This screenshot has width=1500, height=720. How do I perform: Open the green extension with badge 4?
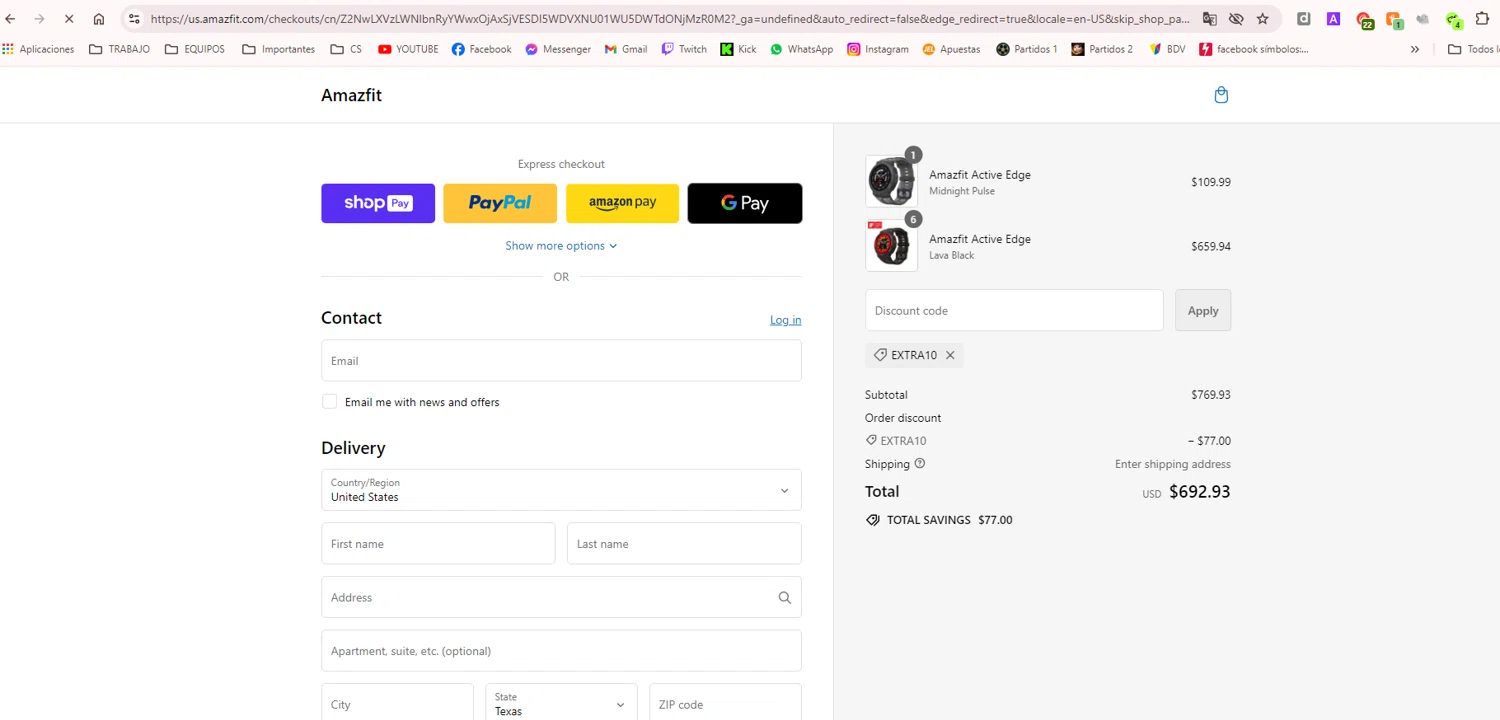click(1454, 20)
